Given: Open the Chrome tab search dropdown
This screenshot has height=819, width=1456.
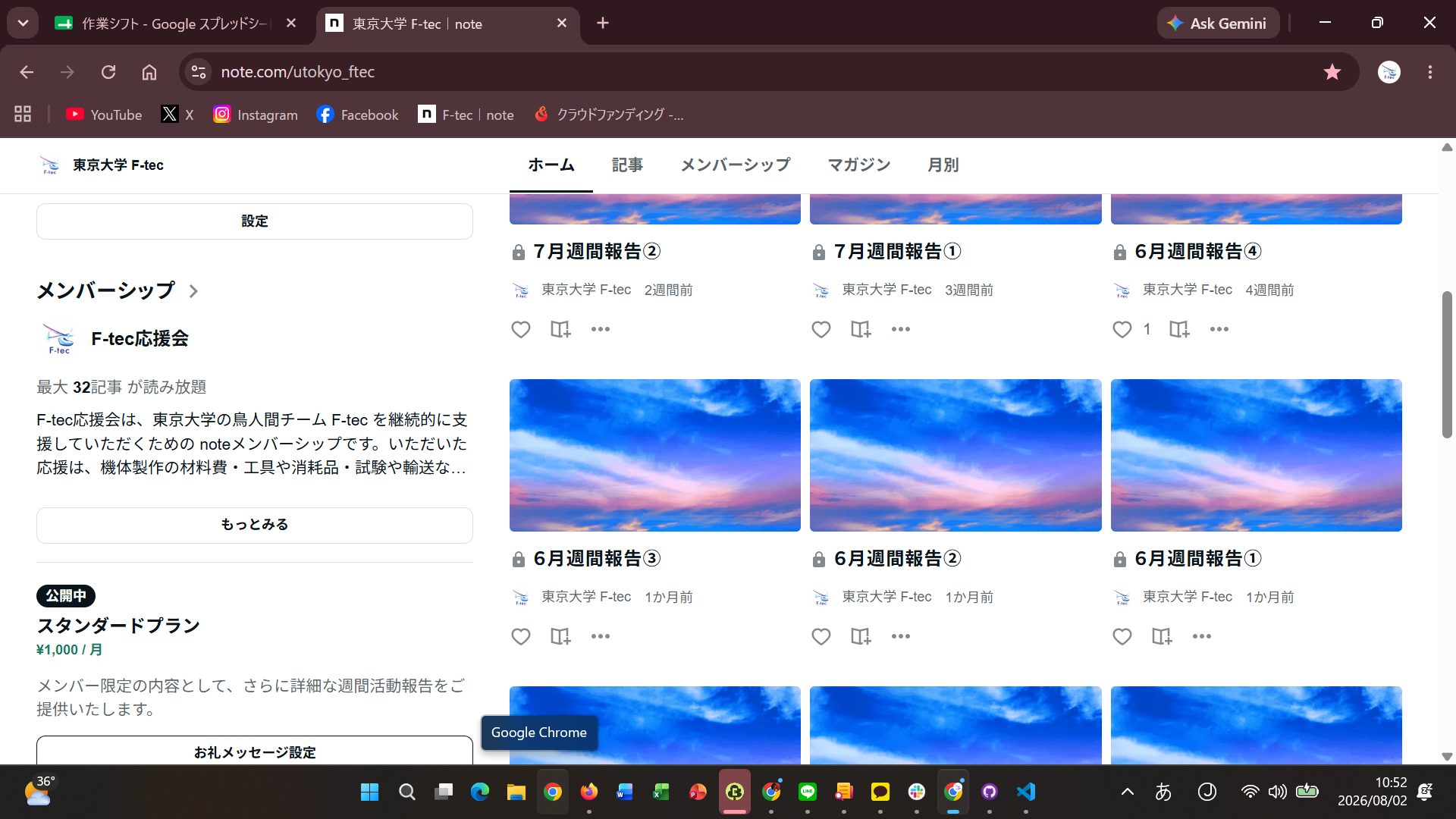Looking at the screenshot, I should tap(23, 24).
